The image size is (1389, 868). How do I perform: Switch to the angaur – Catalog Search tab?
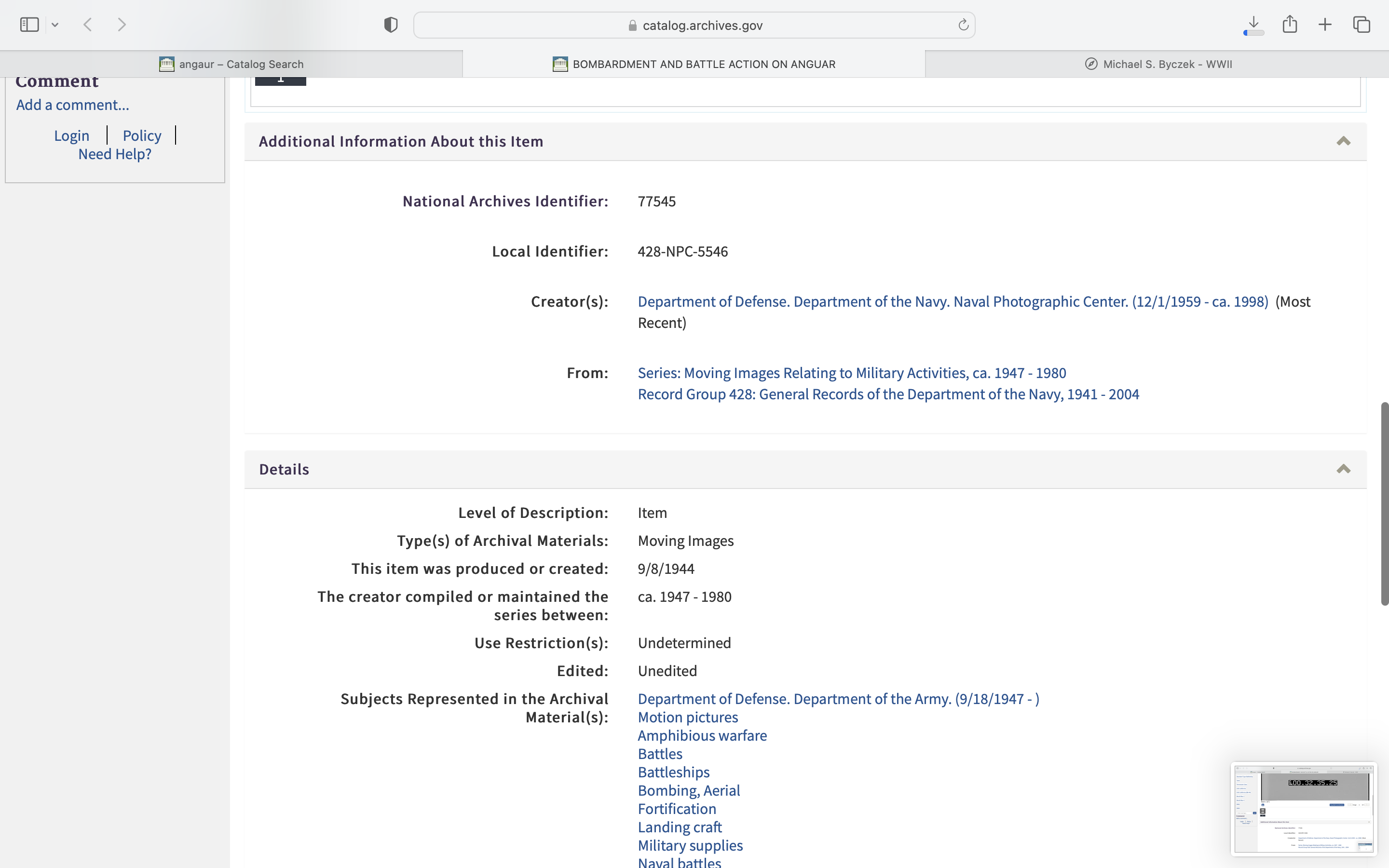(231, 64)
